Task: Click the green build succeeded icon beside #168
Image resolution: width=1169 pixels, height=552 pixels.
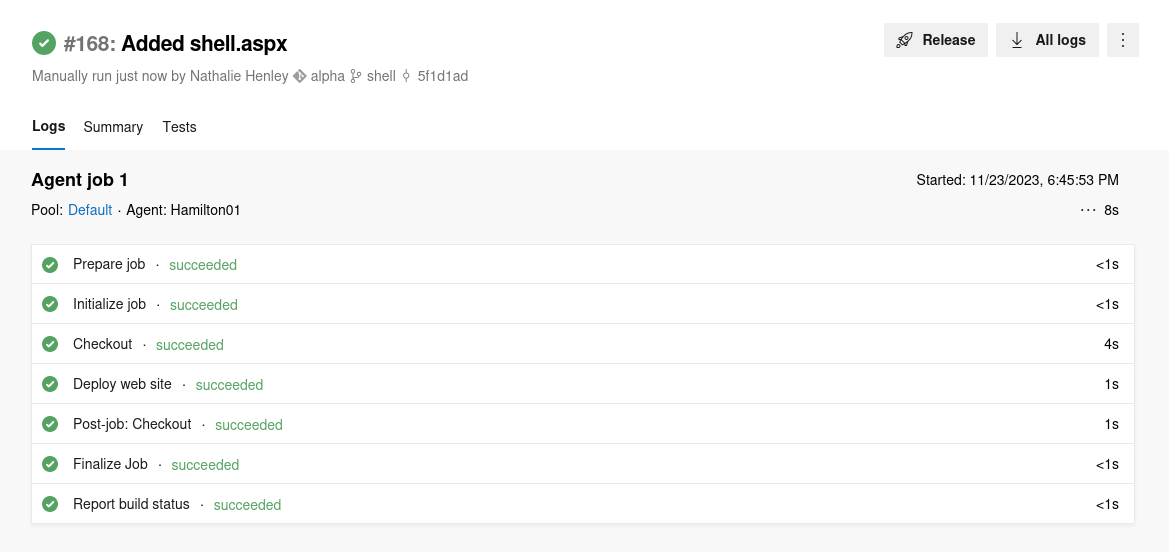Action: pyautogui.click(x=44, y=43)
